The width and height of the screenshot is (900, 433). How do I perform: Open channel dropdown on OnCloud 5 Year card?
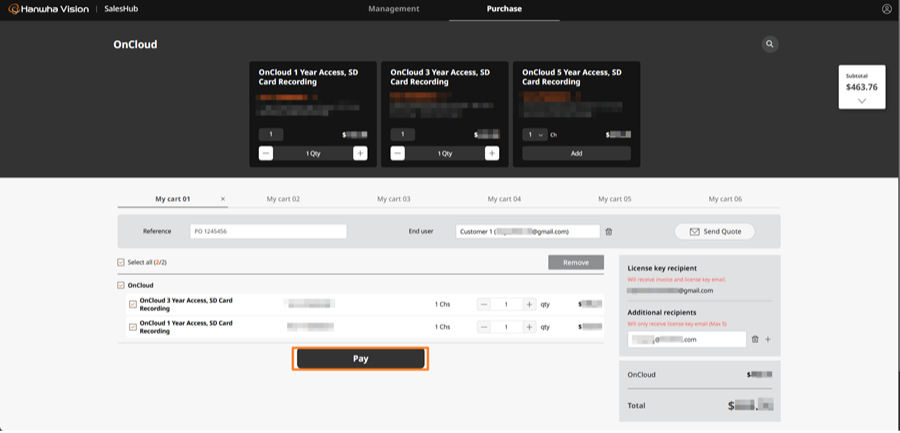534,135
